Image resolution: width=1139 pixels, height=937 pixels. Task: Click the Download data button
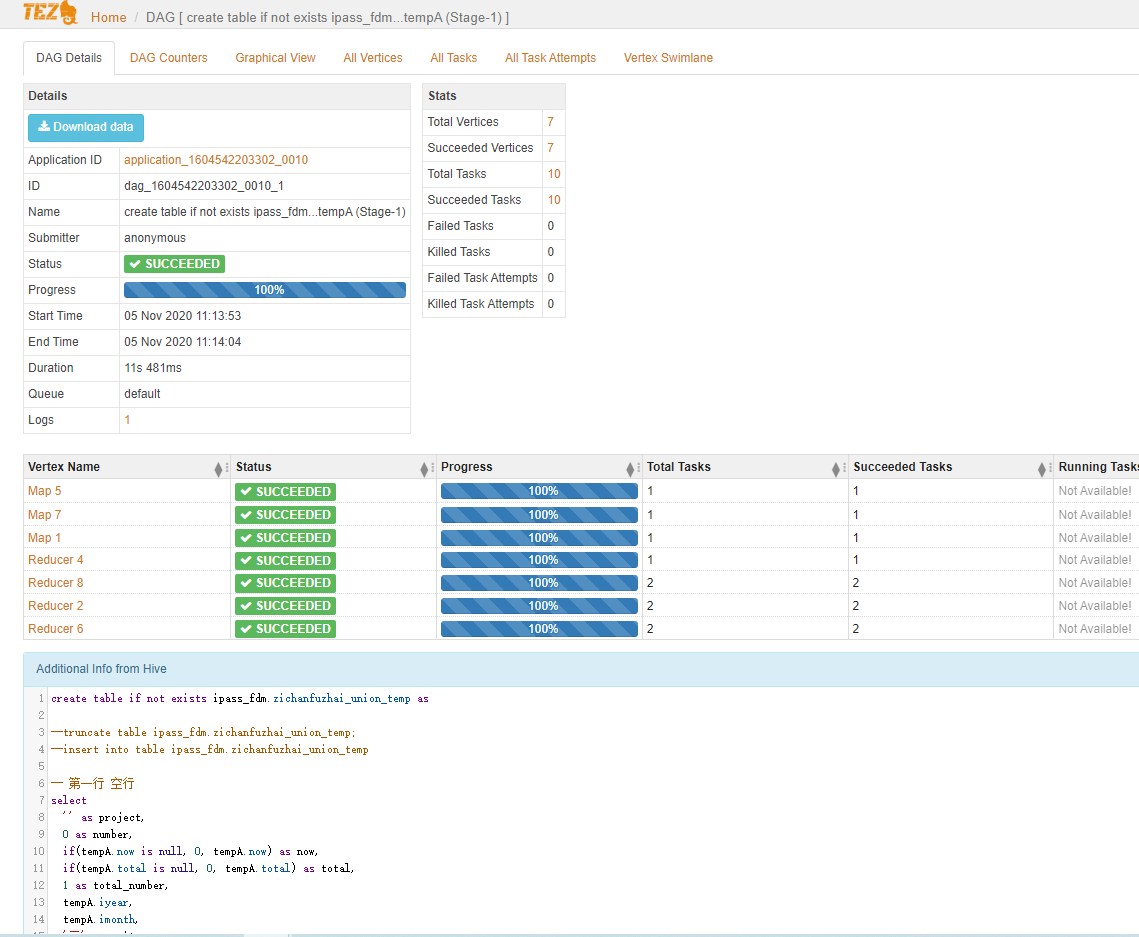click(86, 127)
